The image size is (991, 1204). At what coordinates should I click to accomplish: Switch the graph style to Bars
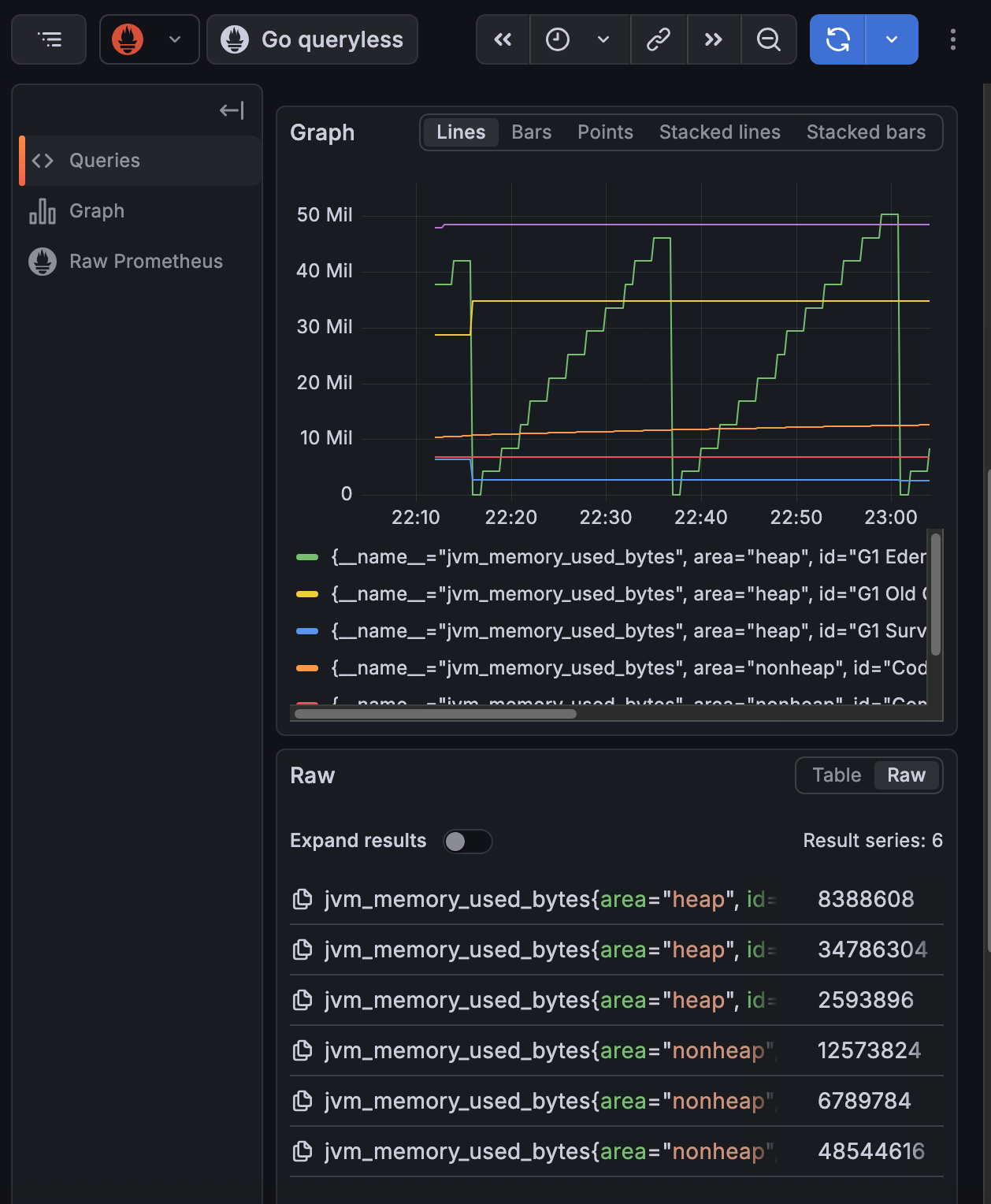[531, 132]
